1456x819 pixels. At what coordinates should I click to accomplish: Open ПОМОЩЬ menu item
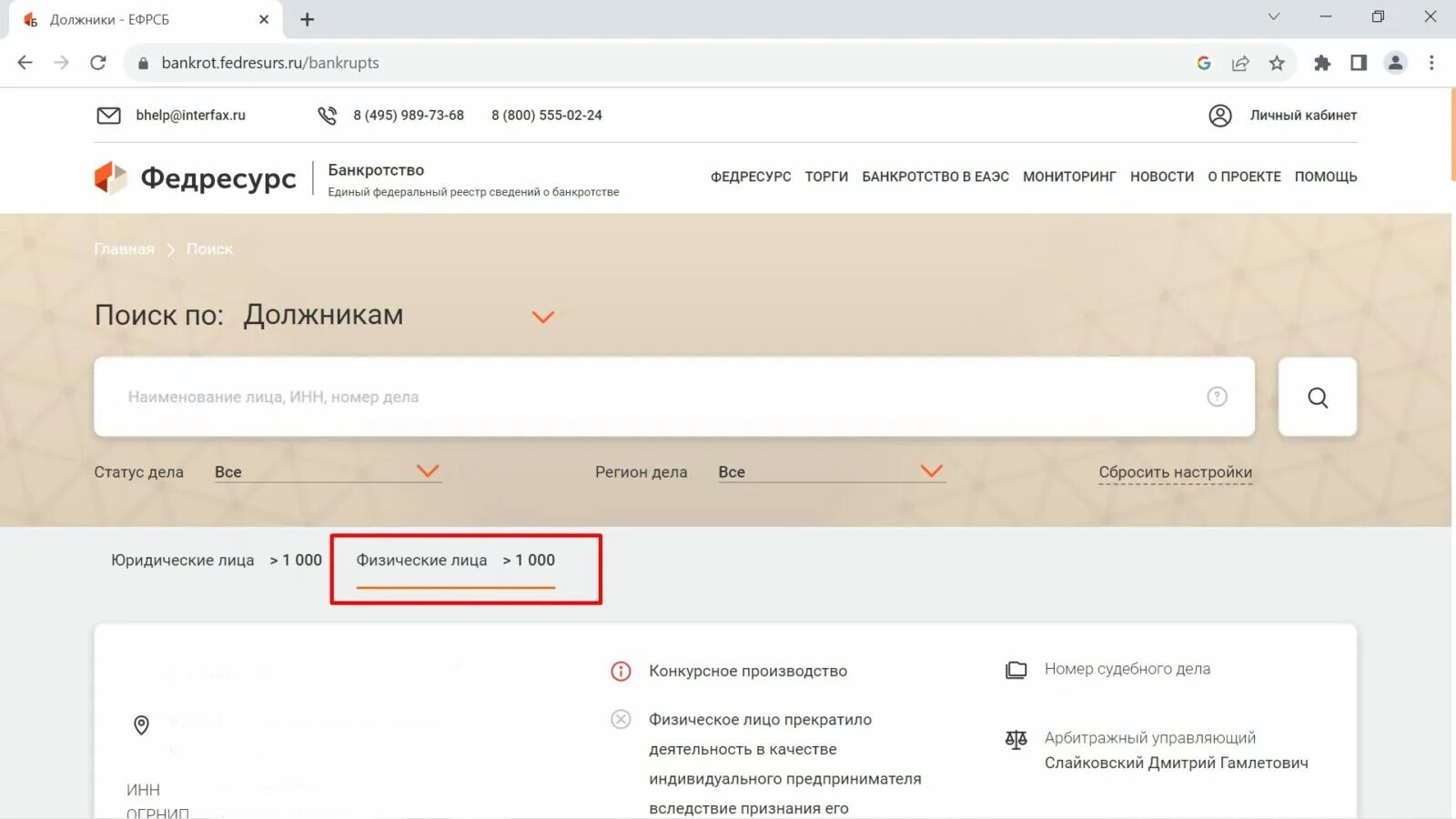(1326, 177)
